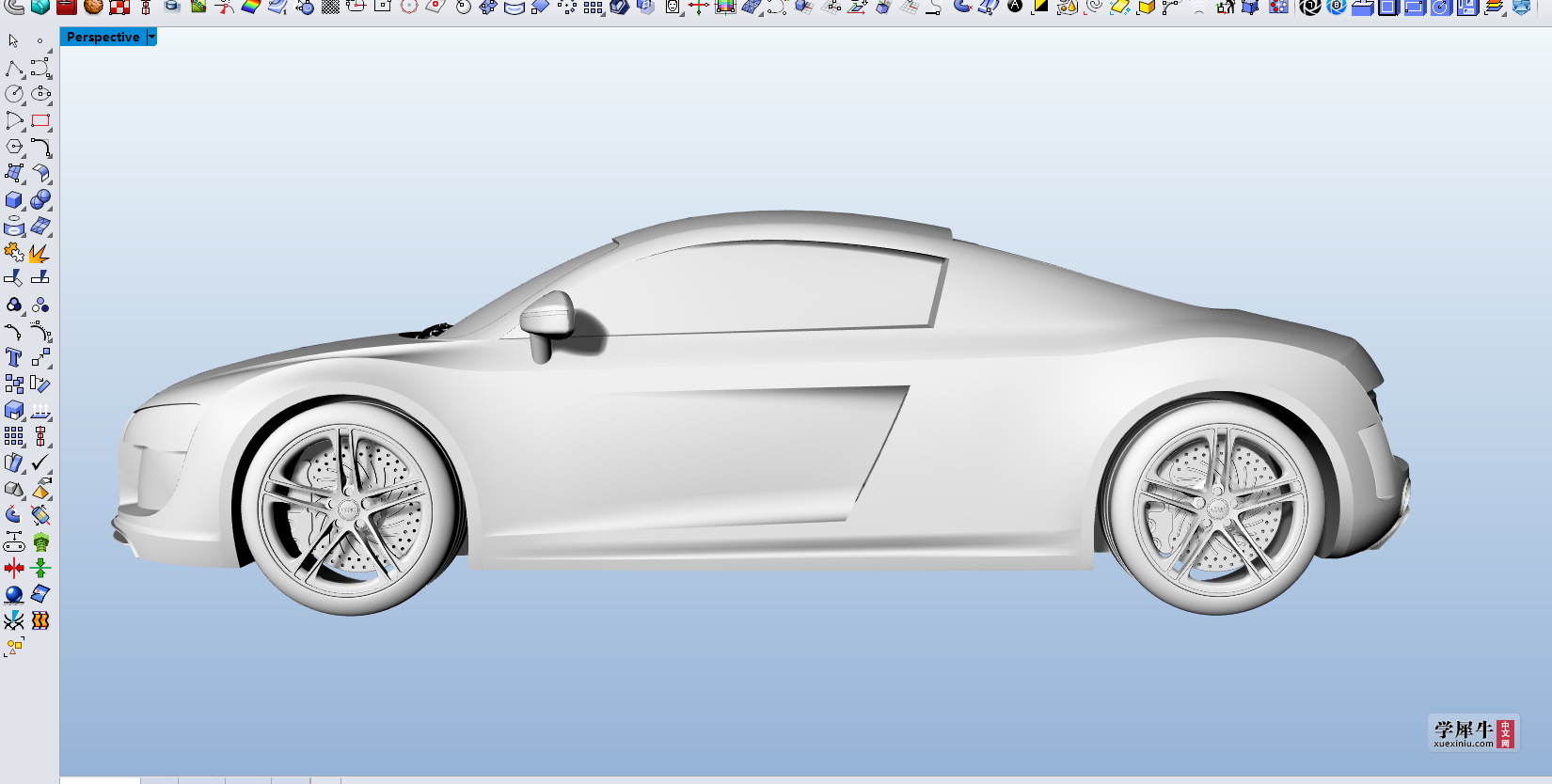Click the red dashed circle icon

(x=409, y=8)
